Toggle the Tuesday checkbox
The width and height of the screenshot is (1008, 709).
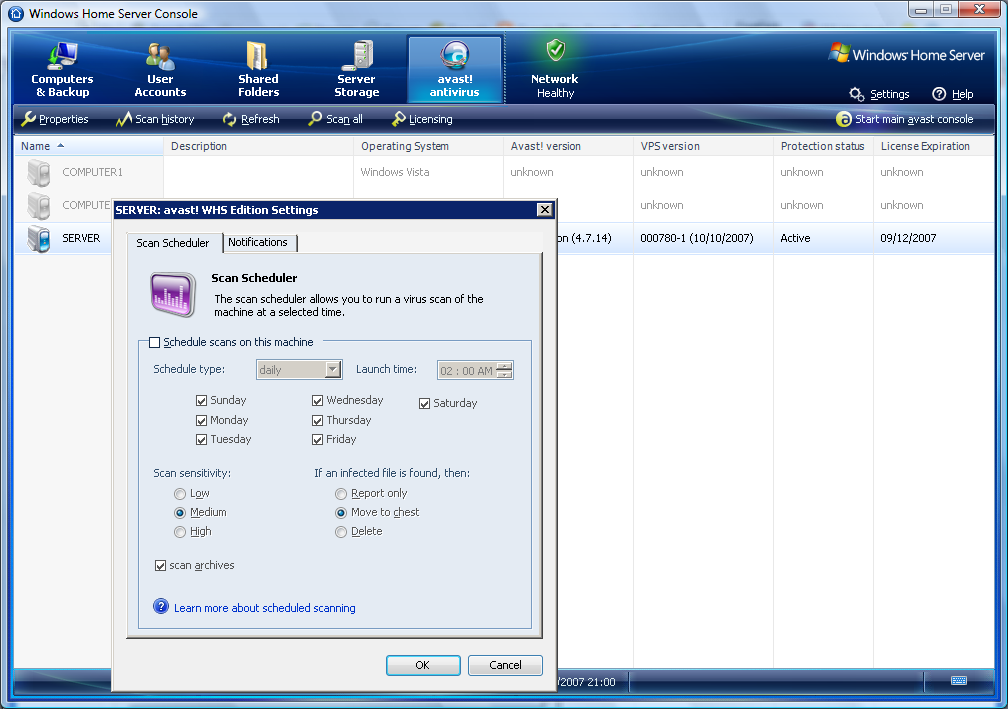pos(202,440)
